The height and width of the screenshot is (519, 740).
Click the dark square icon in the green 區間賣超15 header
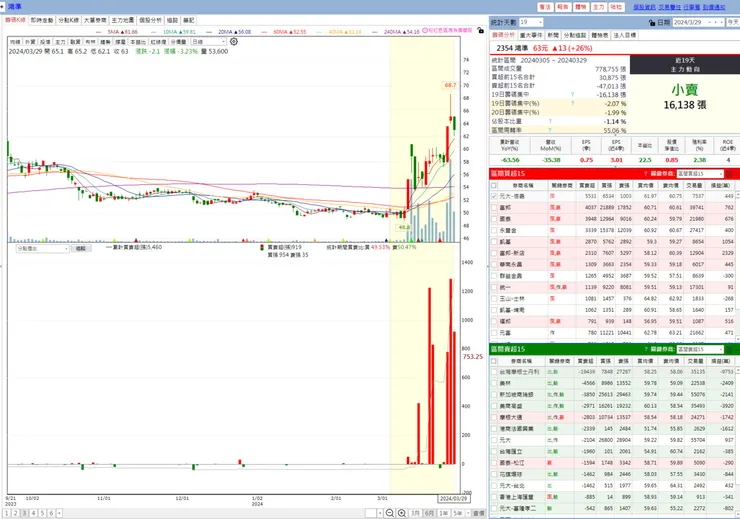(x=729, y=349)
